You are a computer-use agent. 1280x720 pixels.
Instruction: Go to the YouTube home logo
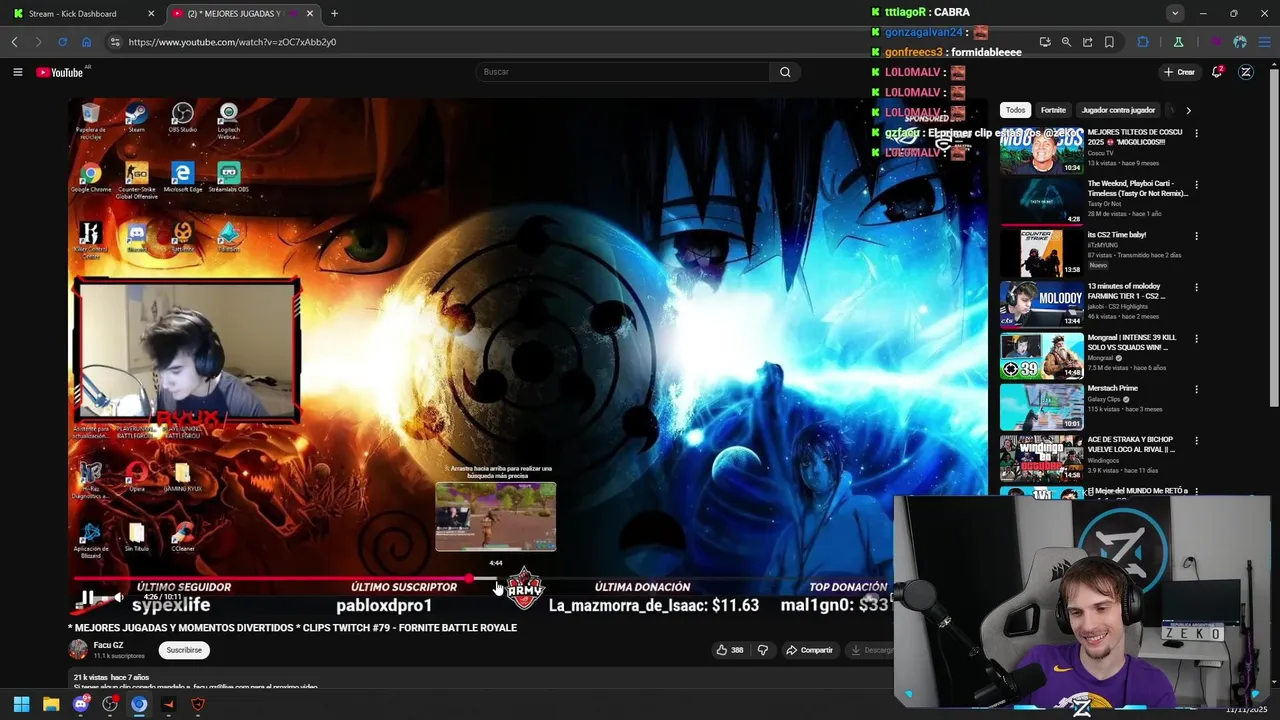click(x=62, y=72)
